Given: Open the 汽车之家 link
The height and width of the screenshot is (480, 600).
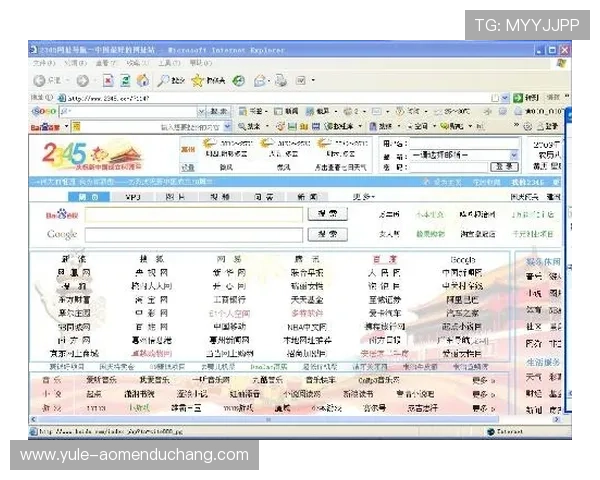Looking at the screenshot, I should pyautogui.click(x=463, y=313).
